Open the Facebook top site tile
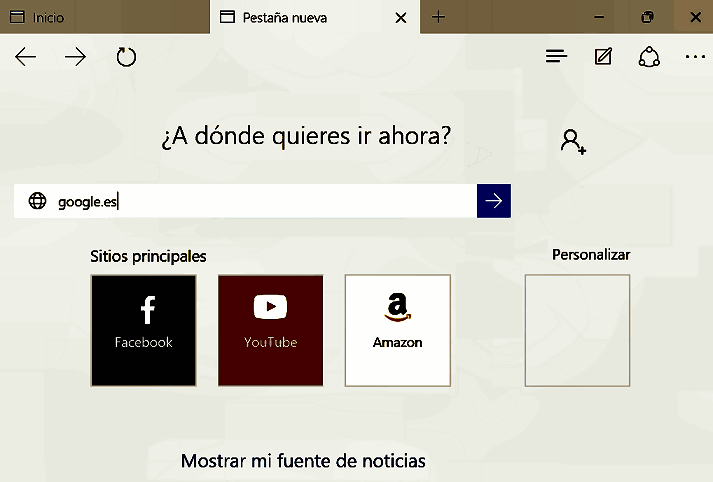Screen dimensions: 713x482 pyautogui.click(x=144, y=331)
